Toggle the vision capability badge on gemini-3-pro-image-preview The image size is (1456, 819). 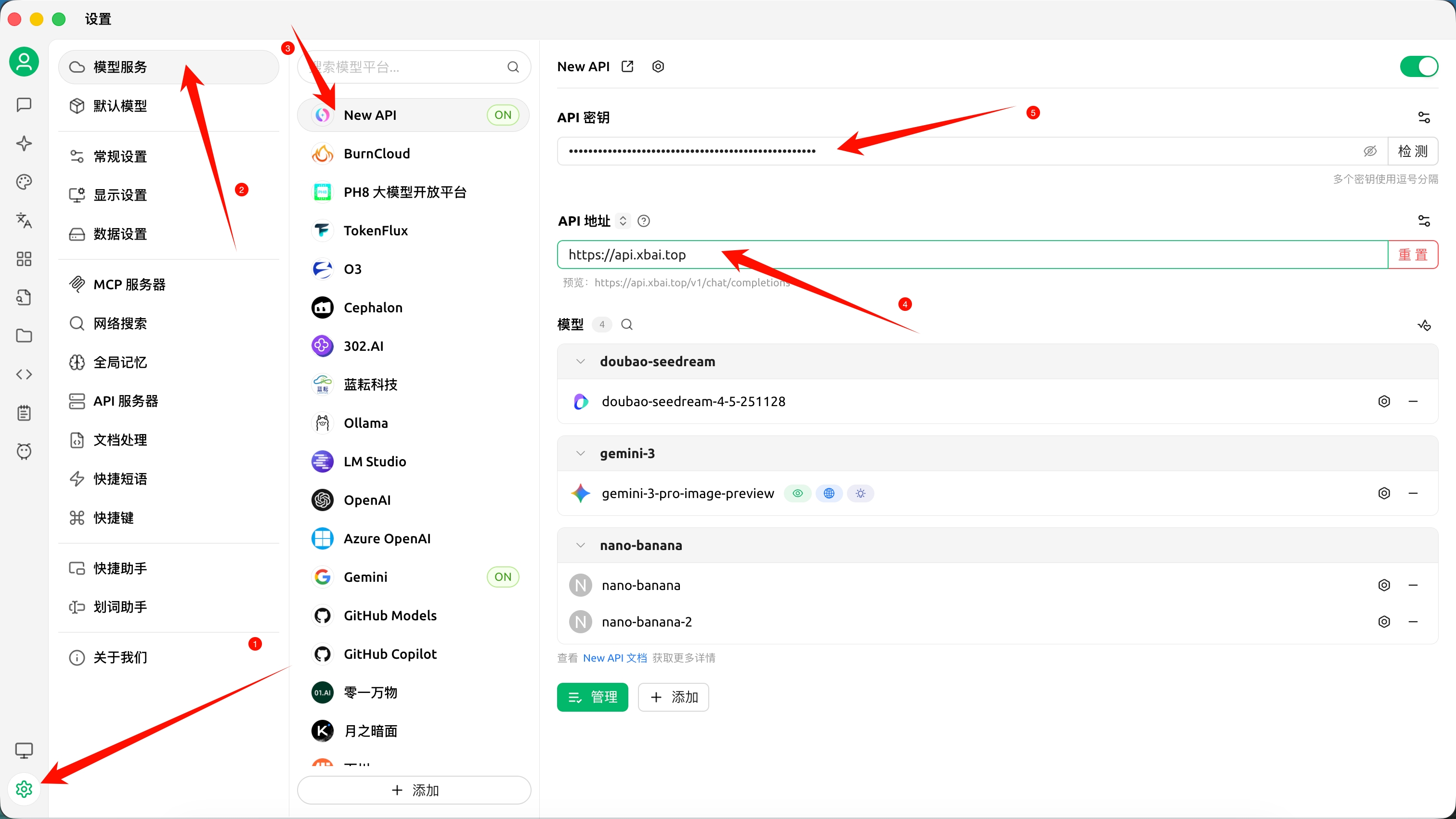pos(797,493)
